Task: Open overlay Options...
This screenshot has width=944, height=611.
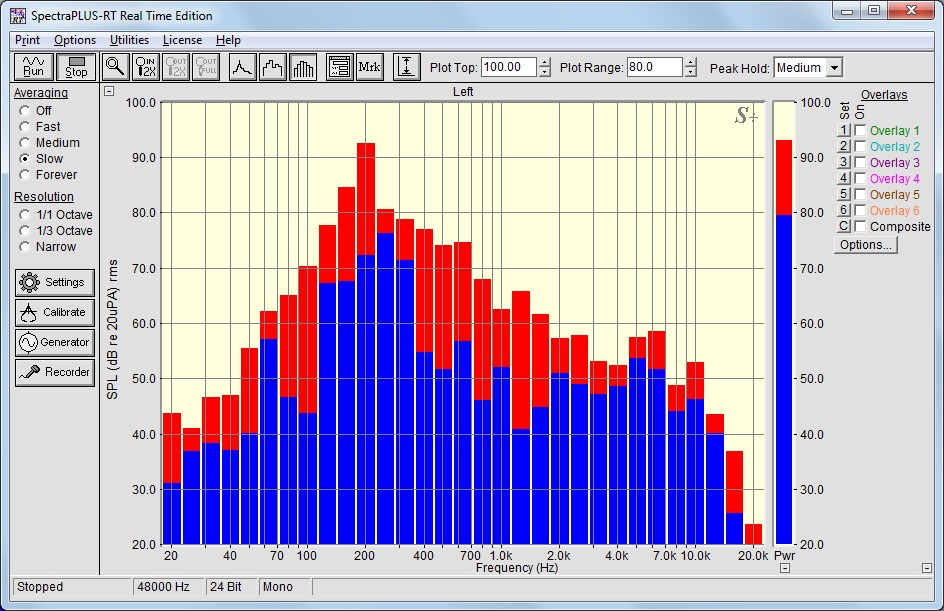Action: 866,244
